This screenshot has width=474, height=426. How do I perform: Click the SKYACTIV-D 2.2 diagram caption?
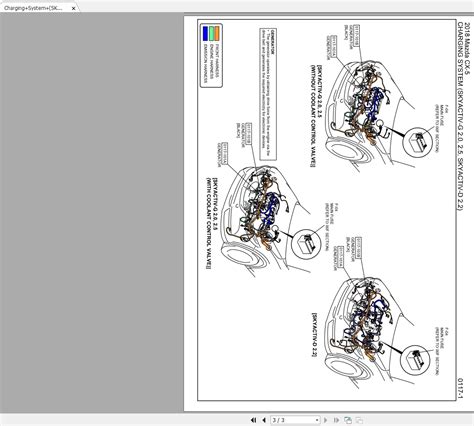point(314,334)
